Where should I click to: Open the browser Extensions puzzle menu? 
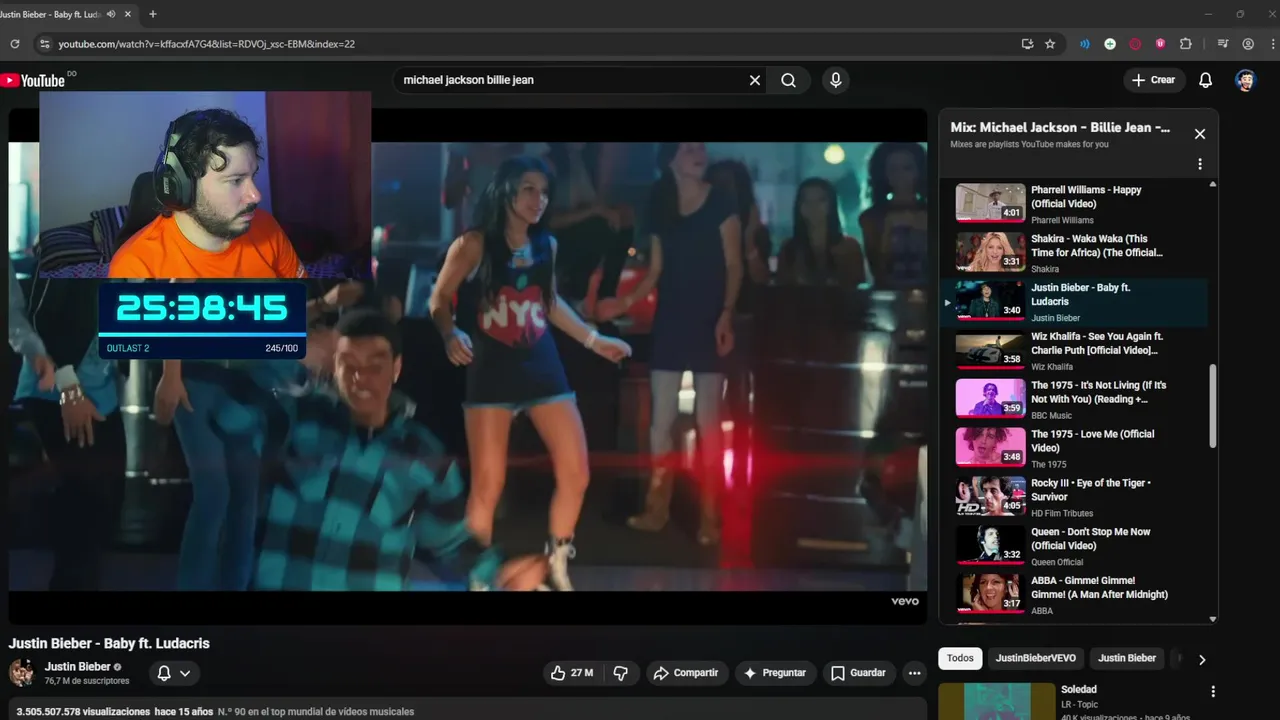[x=1186, y=44]
